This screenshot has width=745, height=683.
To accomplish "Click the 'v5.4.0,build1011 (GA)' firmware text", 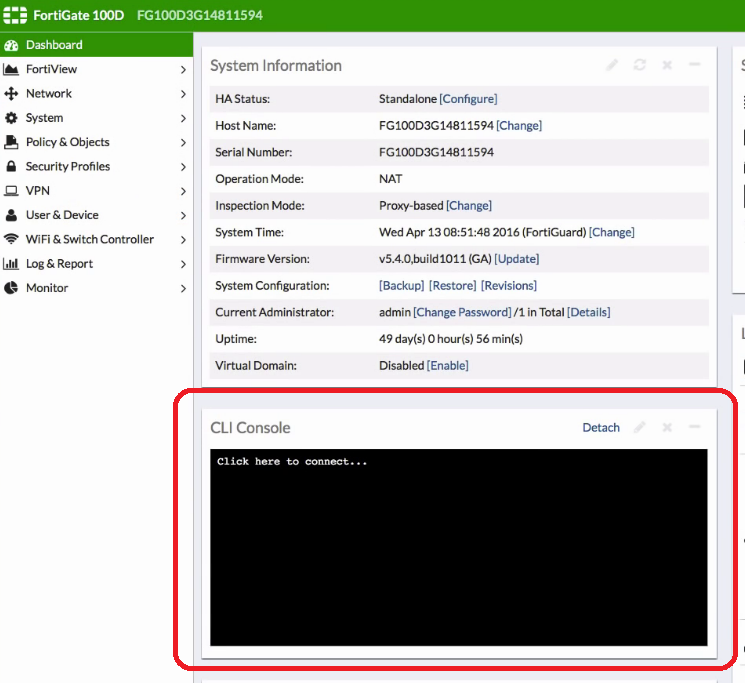I will pyautogui.click(x=435, y=259).
